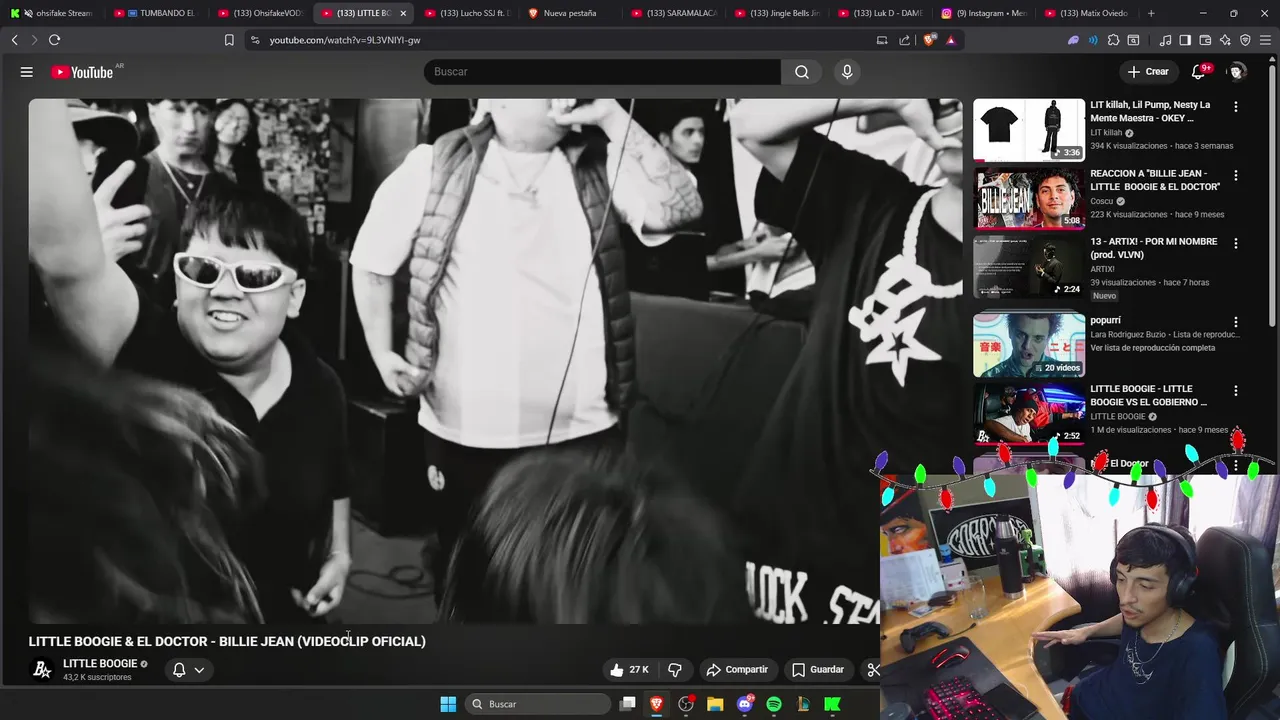Close the active LITTLE BOOGIE tab

403,13
